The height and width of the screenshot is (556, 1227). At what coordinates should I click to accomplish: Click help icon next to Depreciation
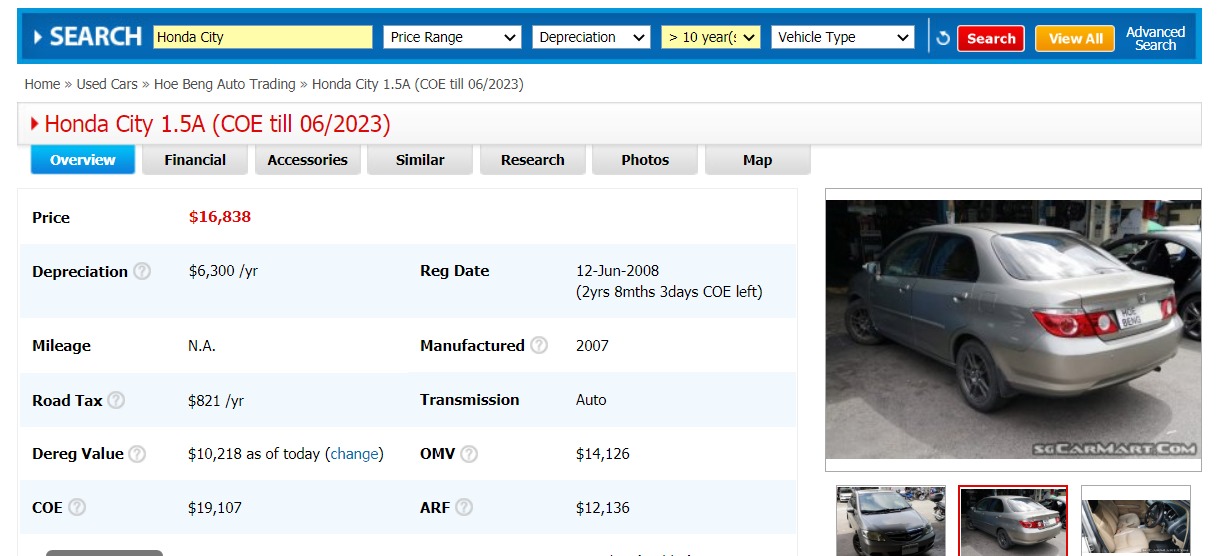click(142, 271)
